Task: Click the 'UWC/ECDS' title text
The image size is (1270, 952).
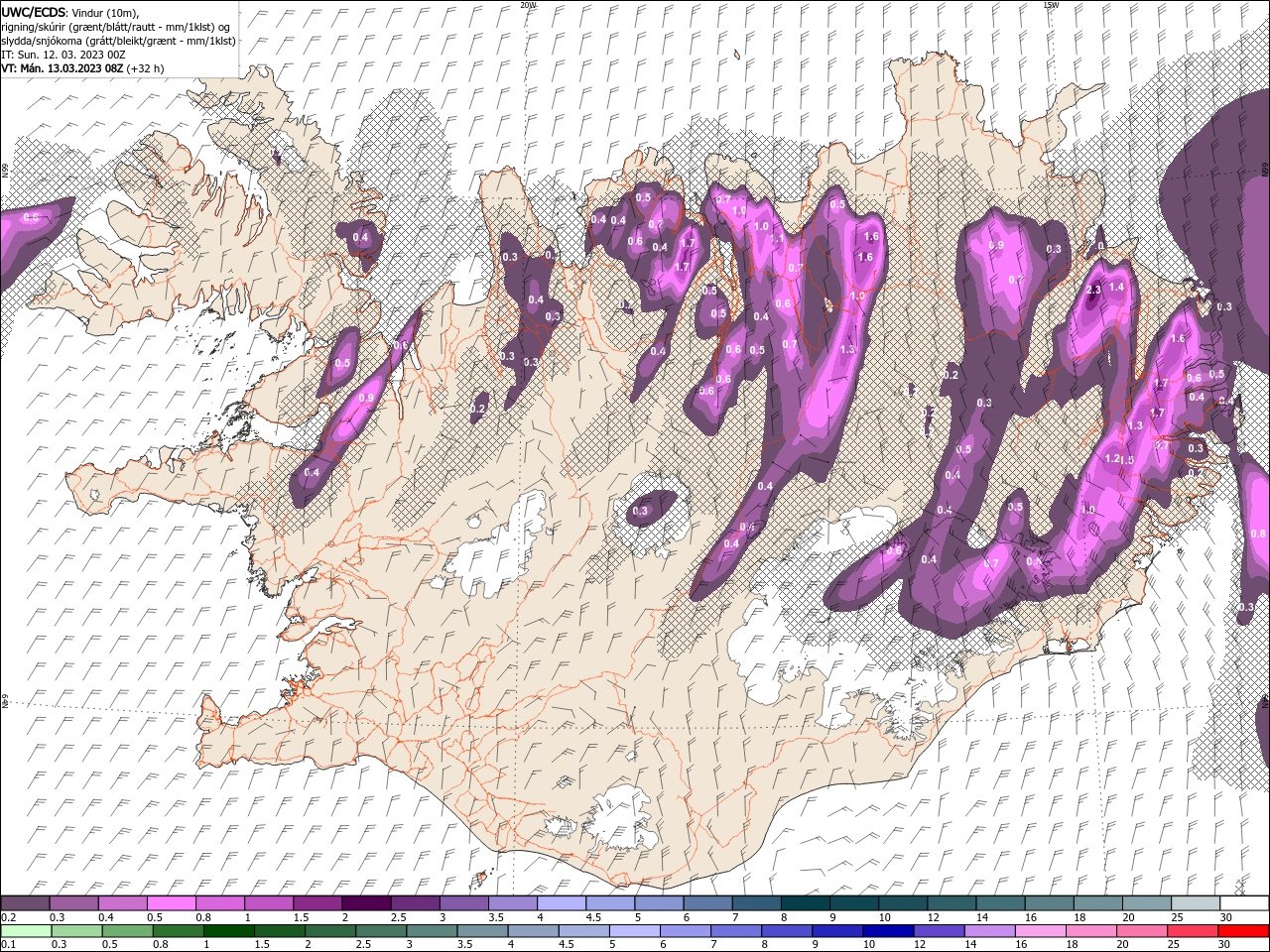Action: click(x=34, y=12)
